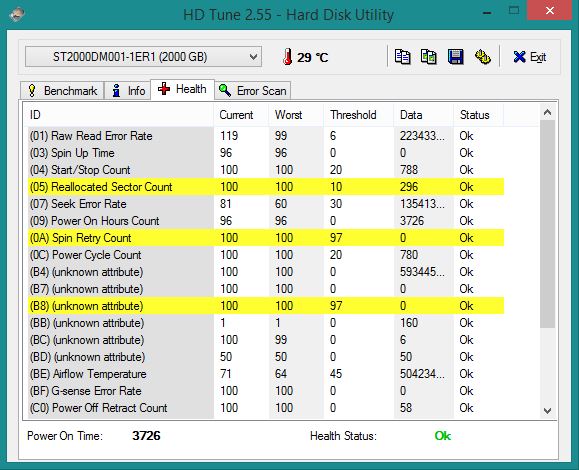
Task: Select the '(BD) (unknown attribute)' row
Action: point(265,357)
